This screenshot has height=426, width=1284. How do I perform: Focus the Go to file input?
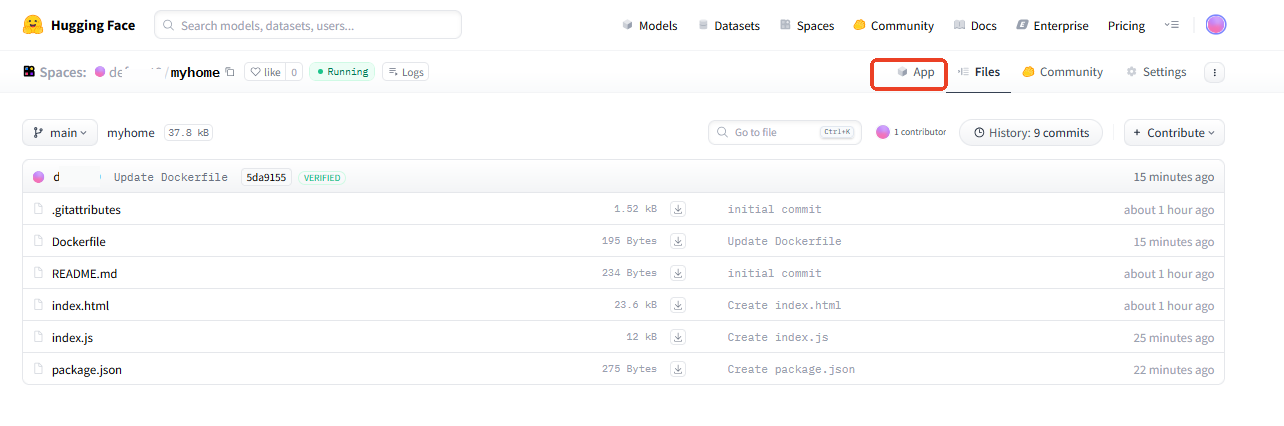[x=775, y=133]
